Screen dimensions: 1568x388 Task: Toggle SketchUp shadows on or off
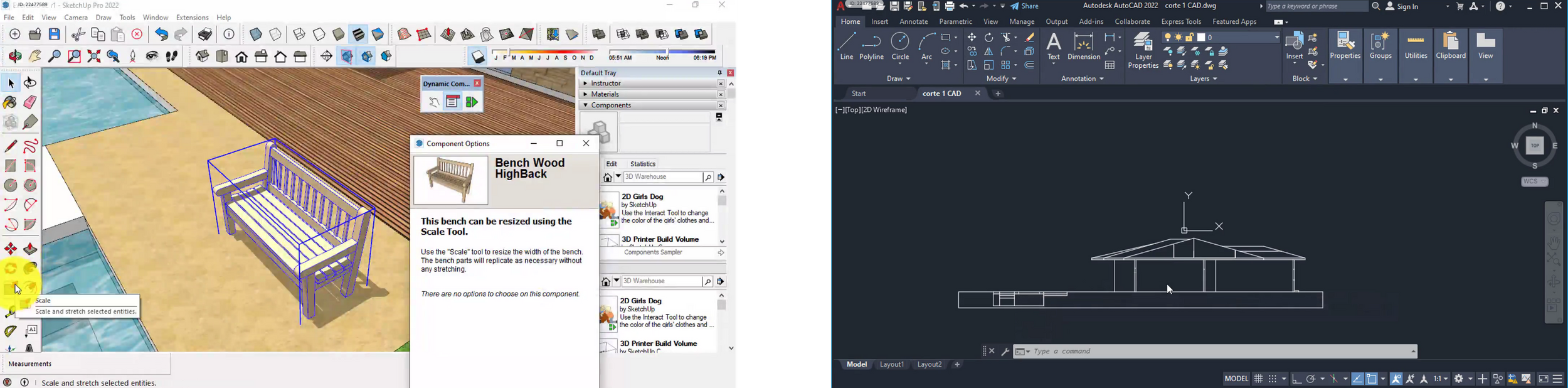click(478, 57)
